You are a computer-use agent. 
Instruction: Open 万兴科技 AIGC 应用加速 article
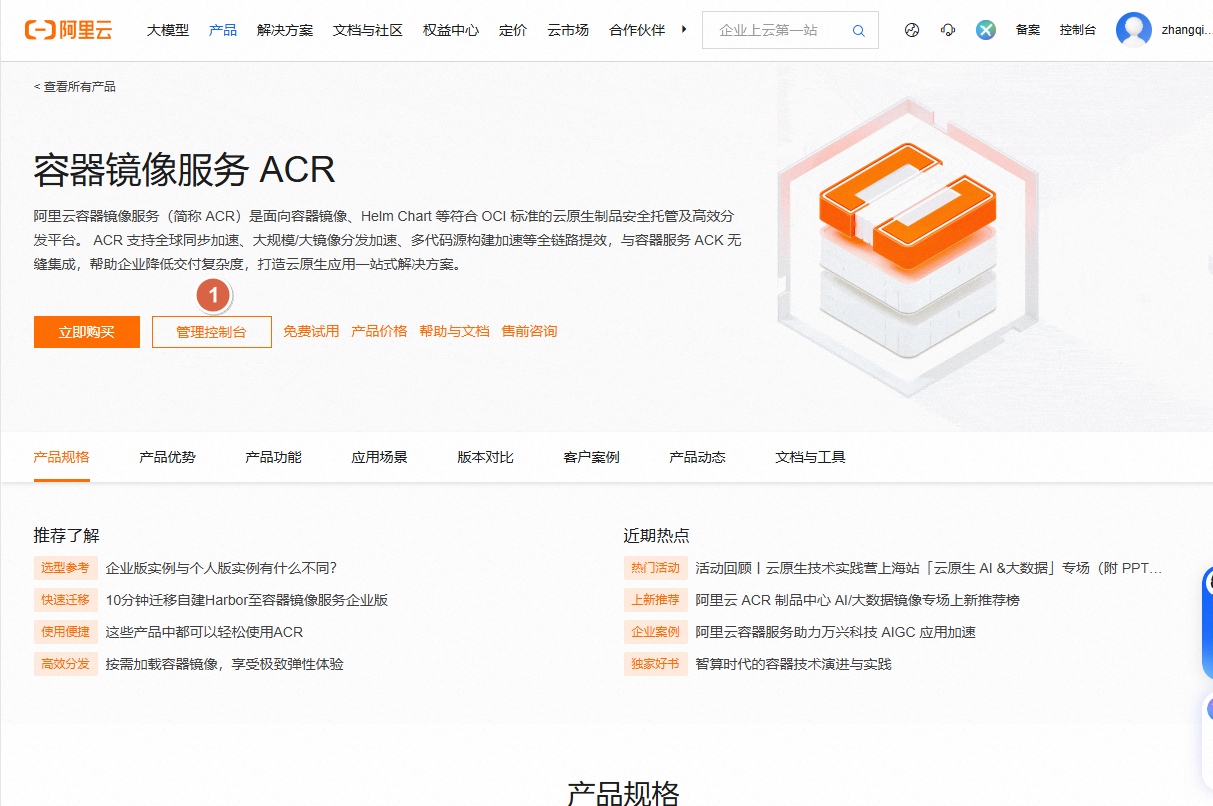[836, 632]
